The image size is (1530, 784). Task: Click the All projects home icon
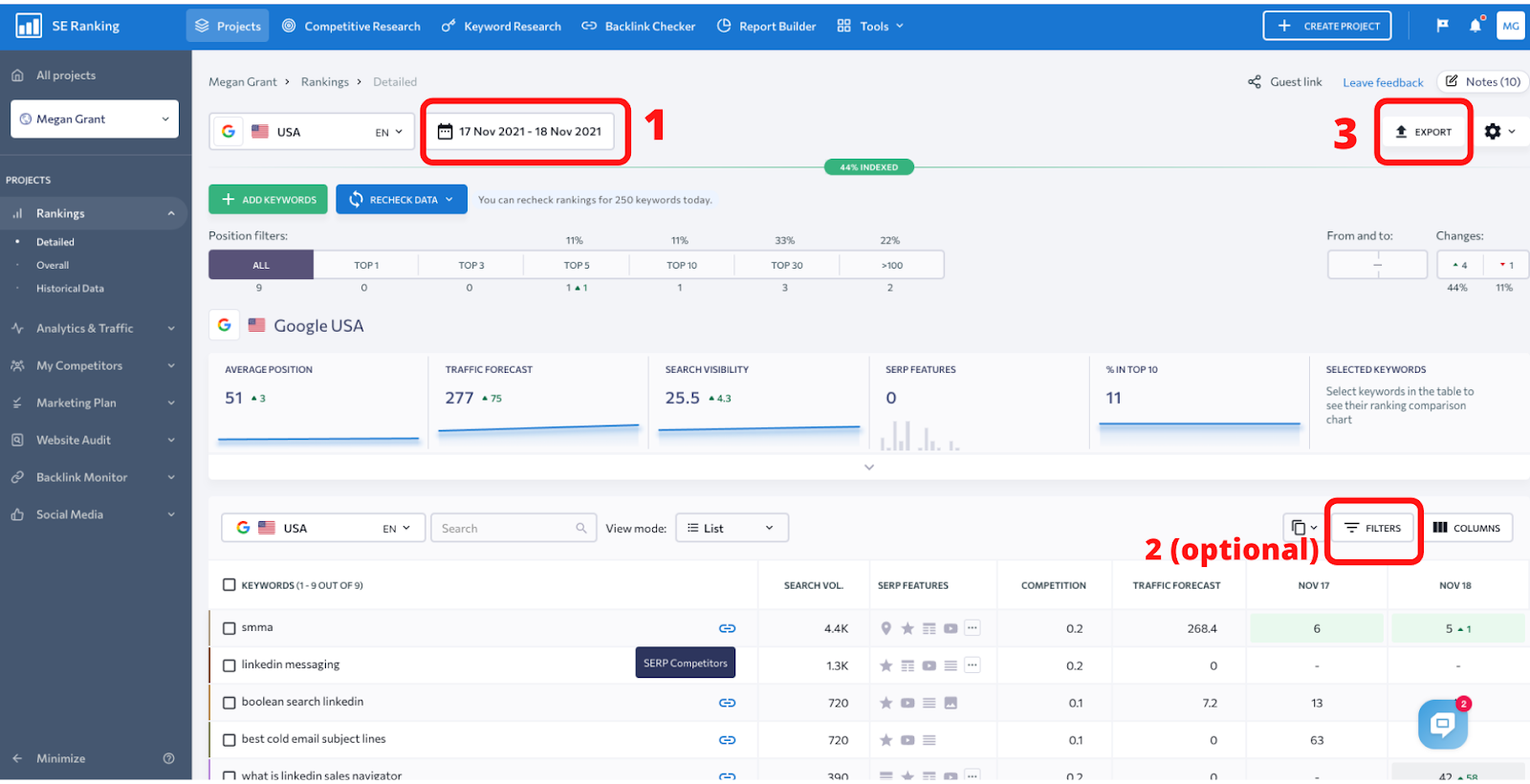[17, 76]
